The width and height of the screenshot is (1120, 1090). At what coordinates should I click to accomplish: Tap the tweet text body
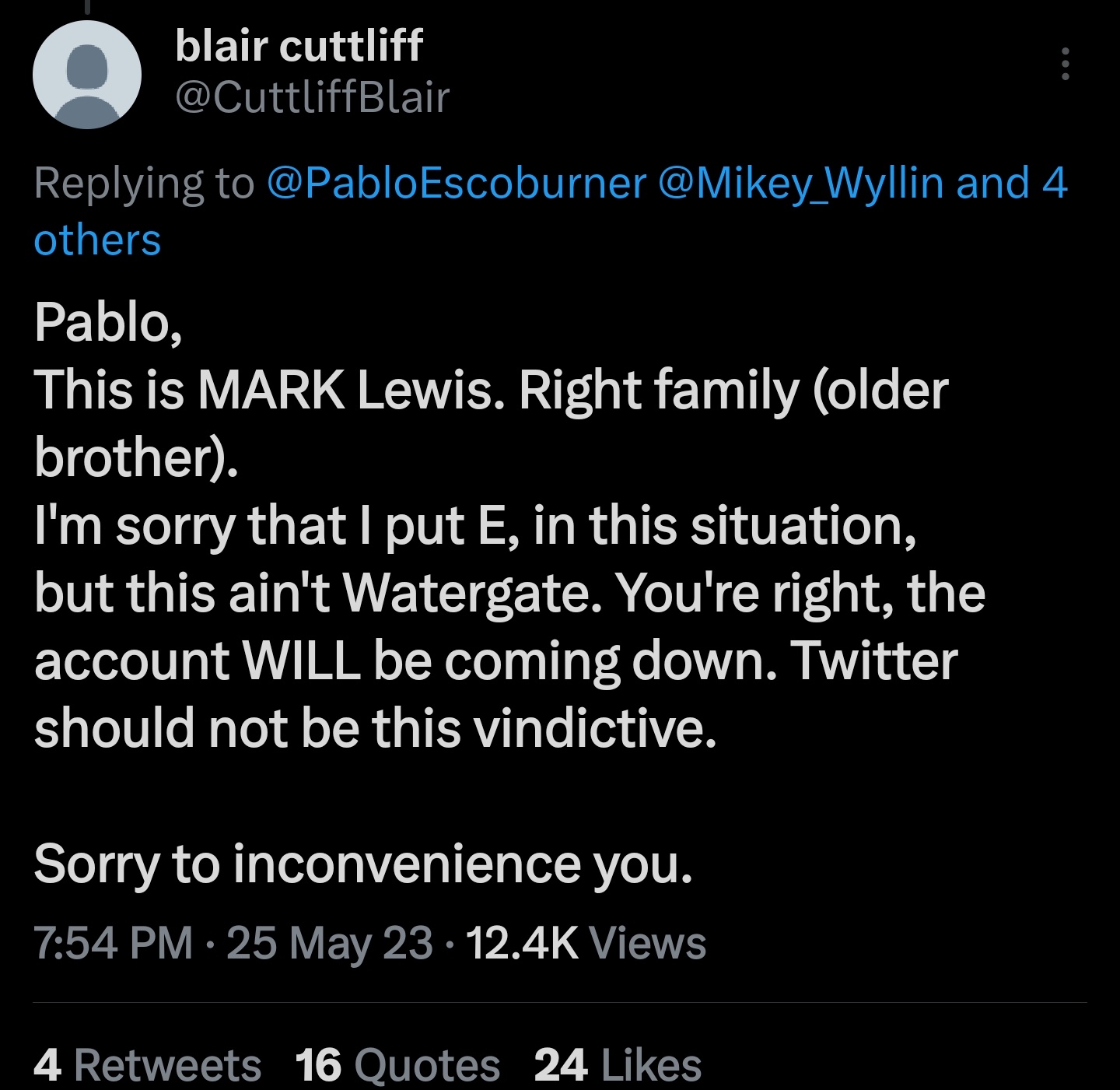tap(498, 591)
